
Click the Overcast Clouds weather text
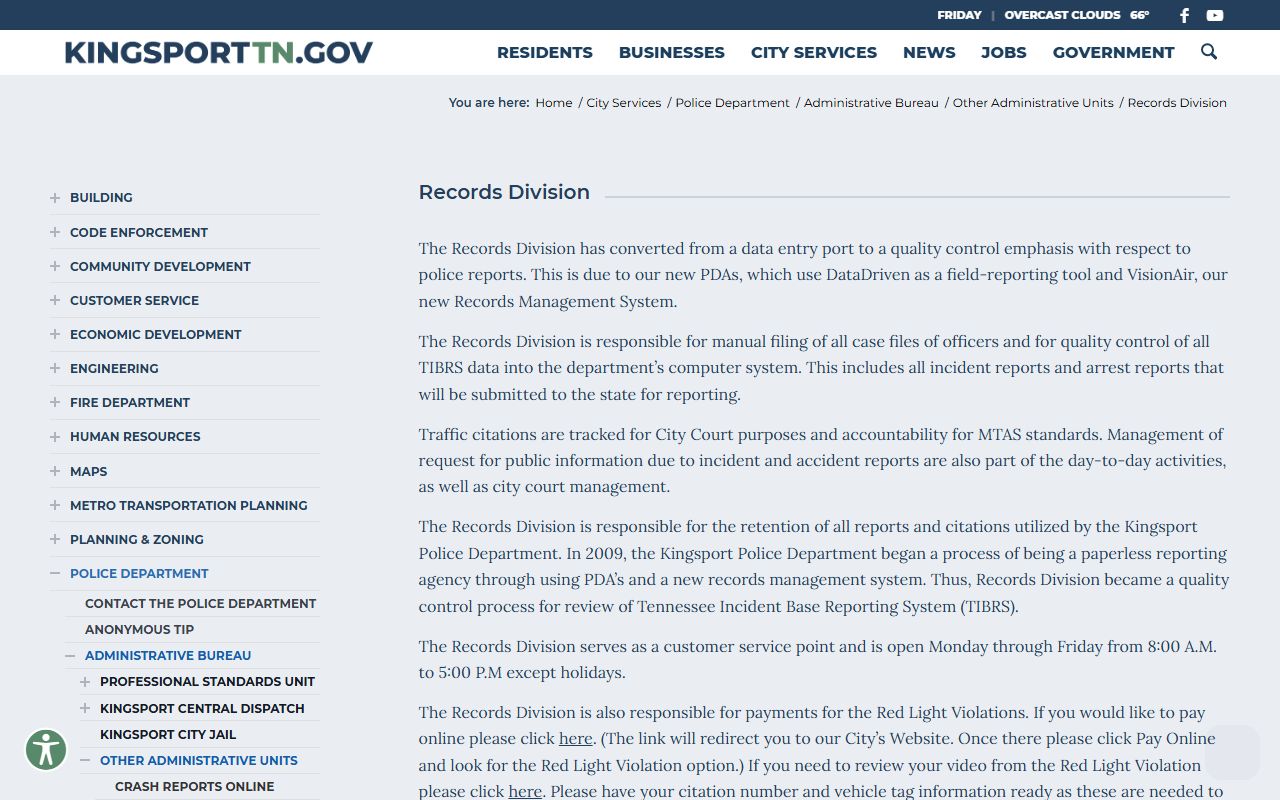click(x=1062, y=15)
